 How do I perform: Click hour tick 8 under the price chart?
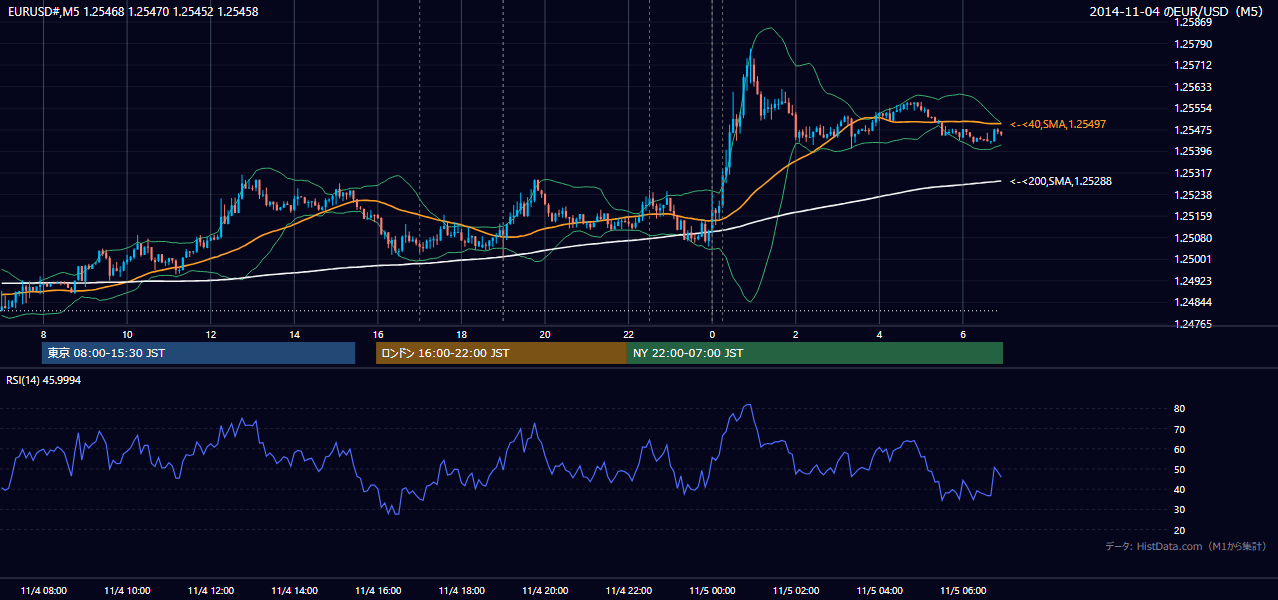pos(44,334)
